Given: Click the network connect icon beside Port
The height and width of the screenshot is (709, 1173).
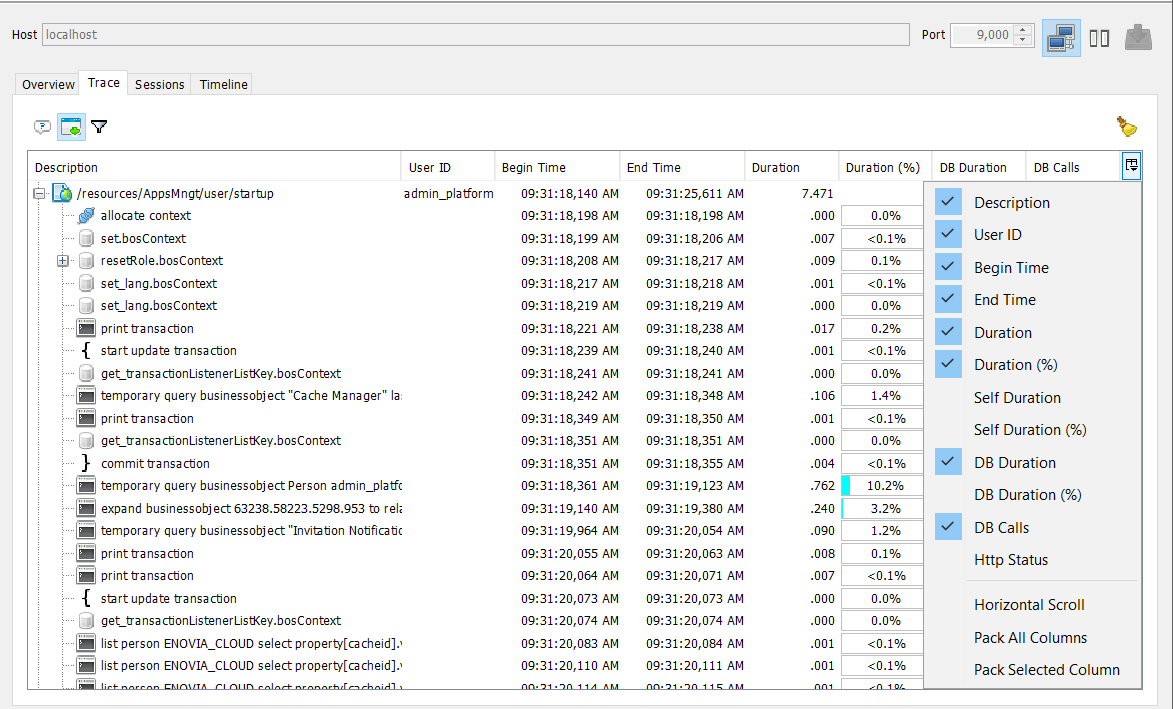Looking at the screenshot, I should 1061,37.
